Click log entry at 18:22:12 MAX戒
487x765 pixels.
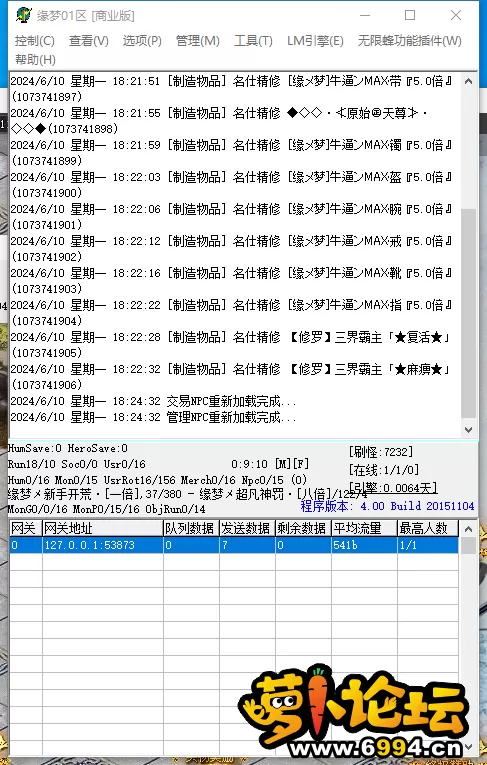(232, 249)
